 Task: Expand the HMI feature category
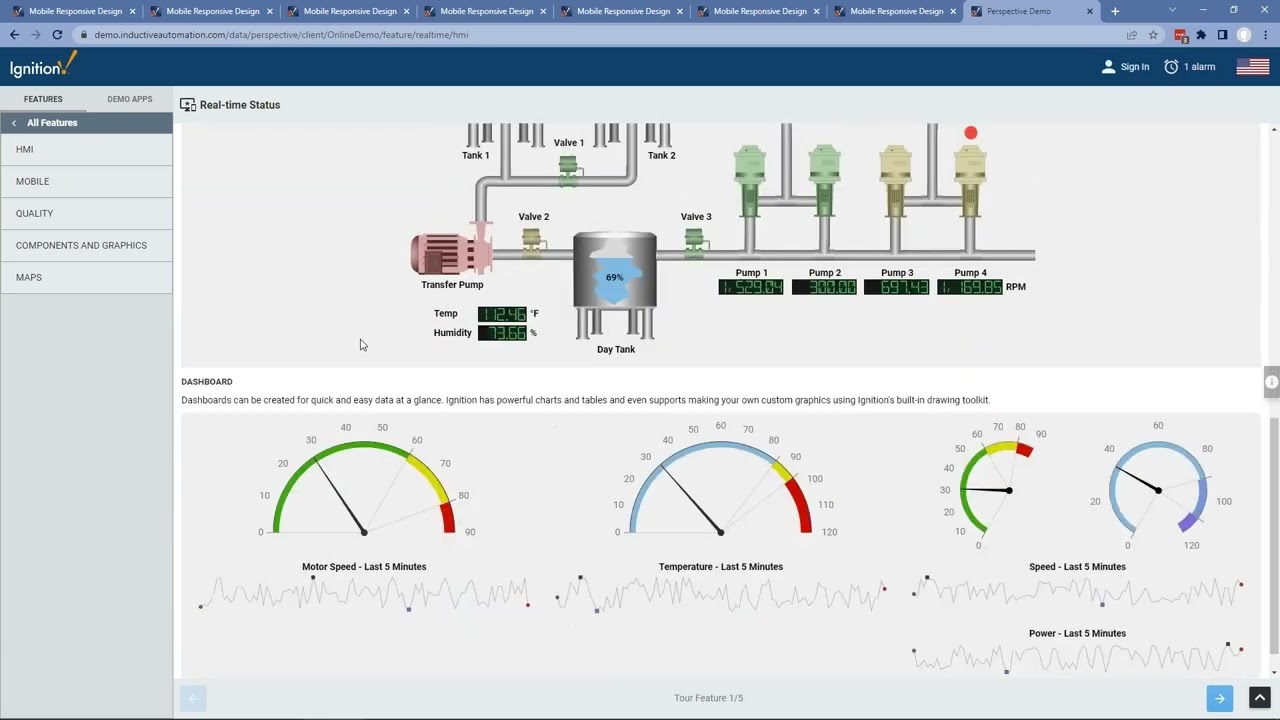point(25,149)
